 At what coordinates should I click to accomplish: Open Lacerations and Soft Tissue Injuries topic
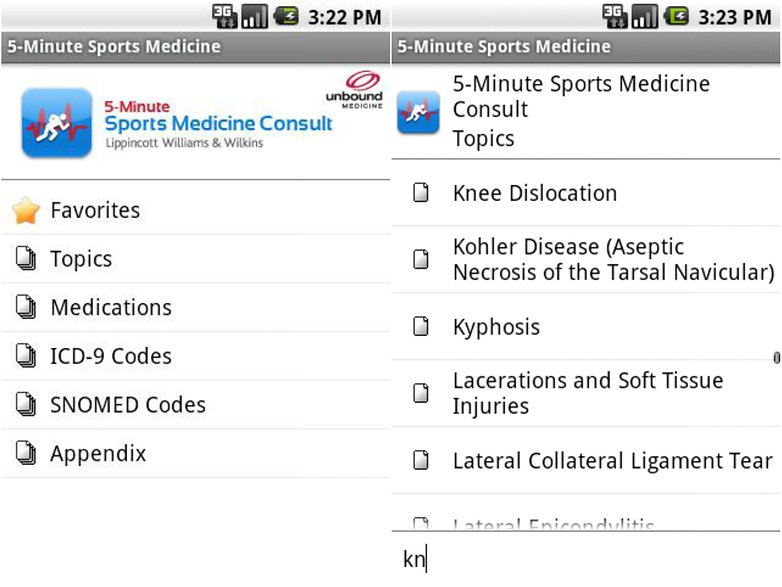(586, 393)
